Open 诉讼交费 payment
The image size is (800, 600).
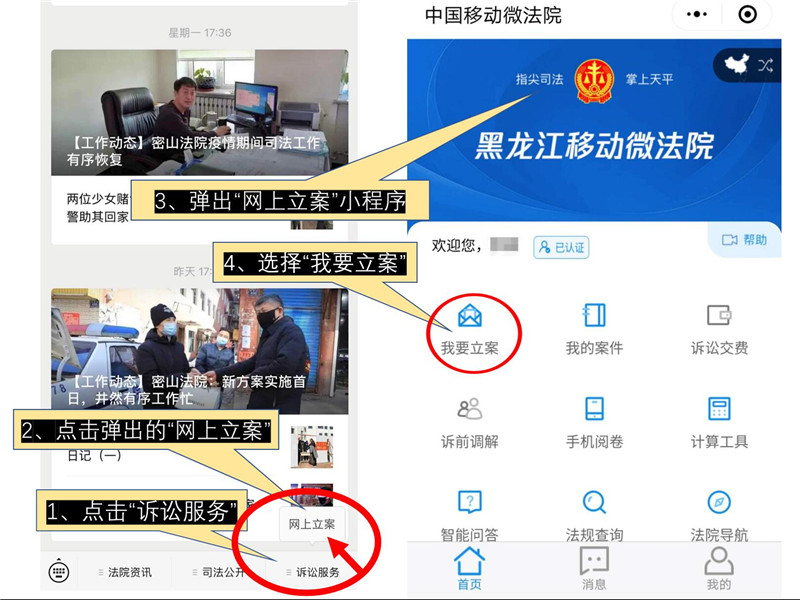(x=719, y=329)
